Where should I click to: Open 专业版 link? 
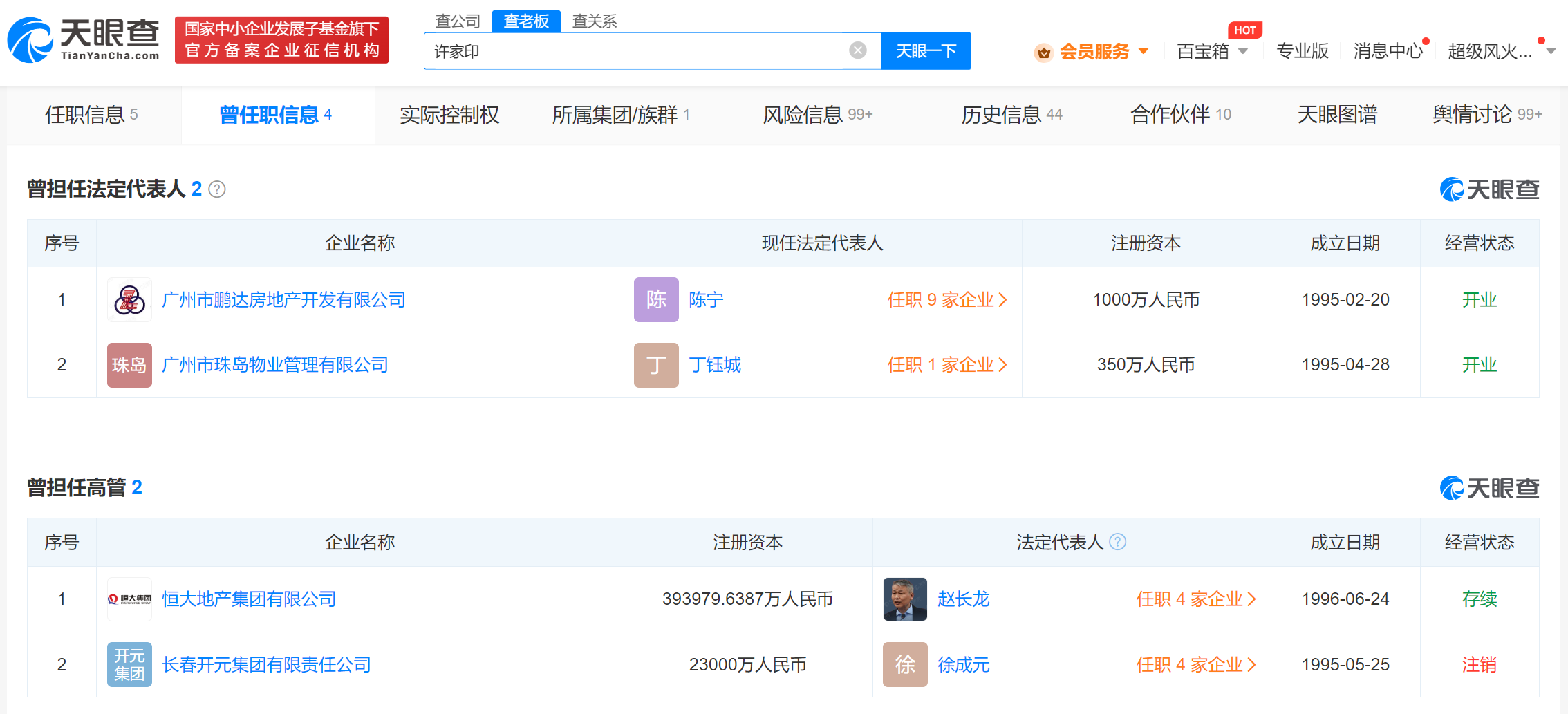point(1303,51)
